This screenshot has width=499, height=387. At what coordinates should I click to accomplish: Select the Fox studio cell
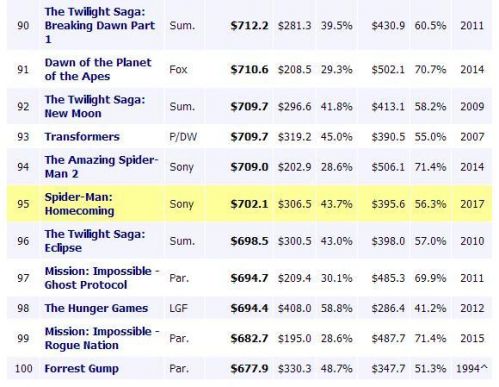click(178, 70)
